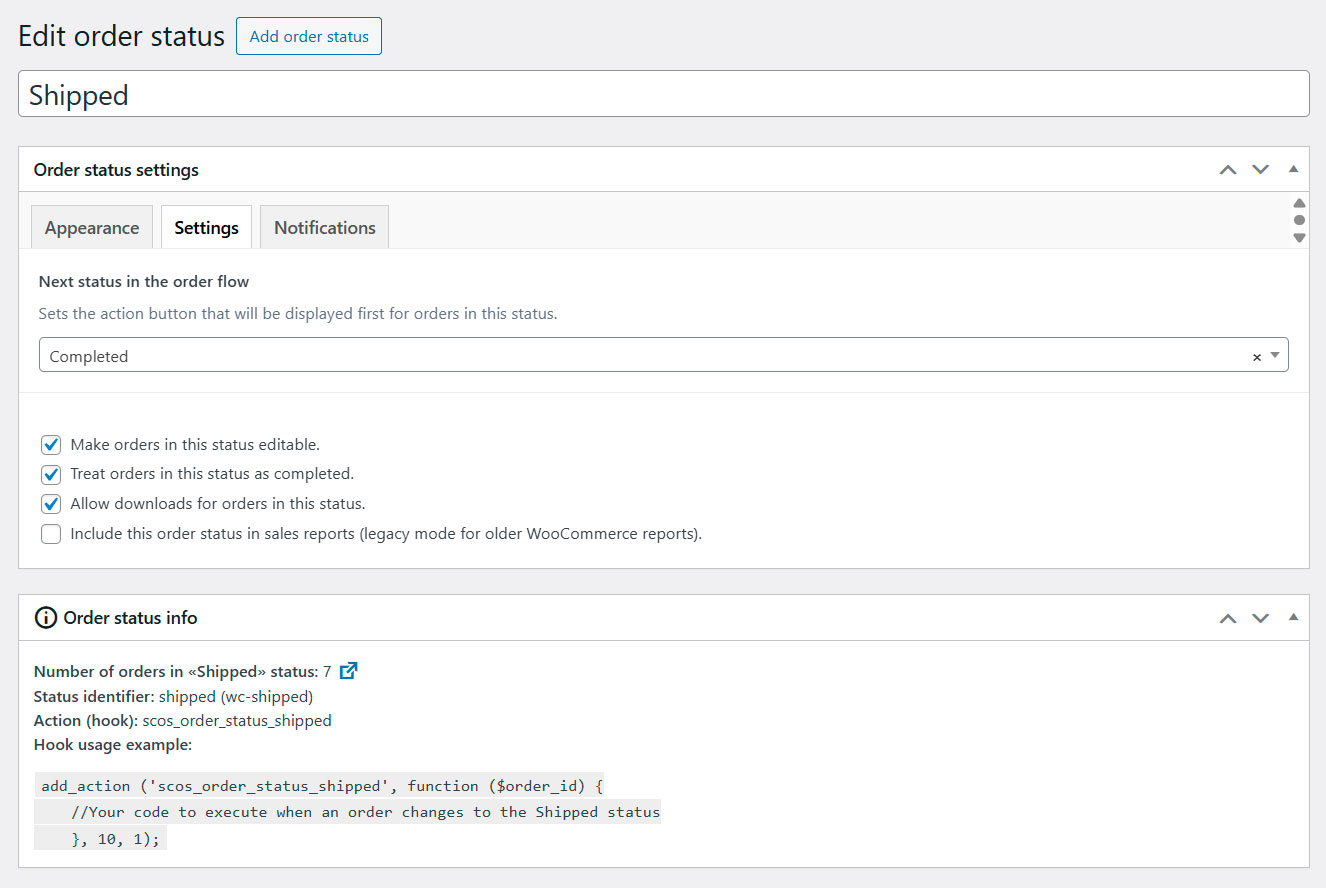The width and height of the screenshot is (1326, 888).
Task: Move the Order status info panel down
Action: (1260, 618)
